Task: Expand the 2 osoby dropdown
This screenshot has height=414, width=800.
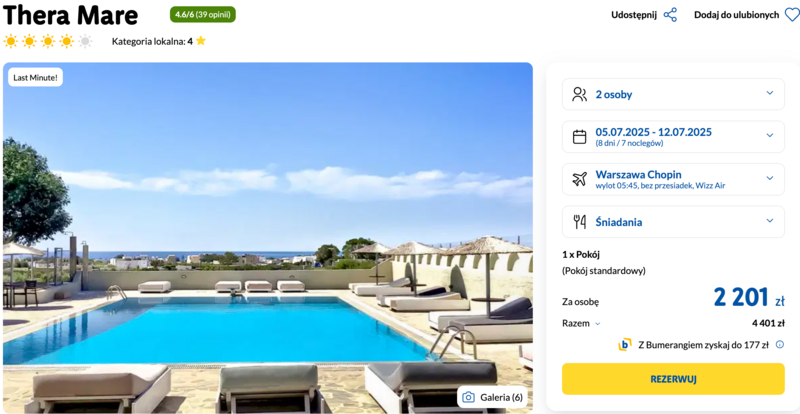Action: (x=673, y=94)
